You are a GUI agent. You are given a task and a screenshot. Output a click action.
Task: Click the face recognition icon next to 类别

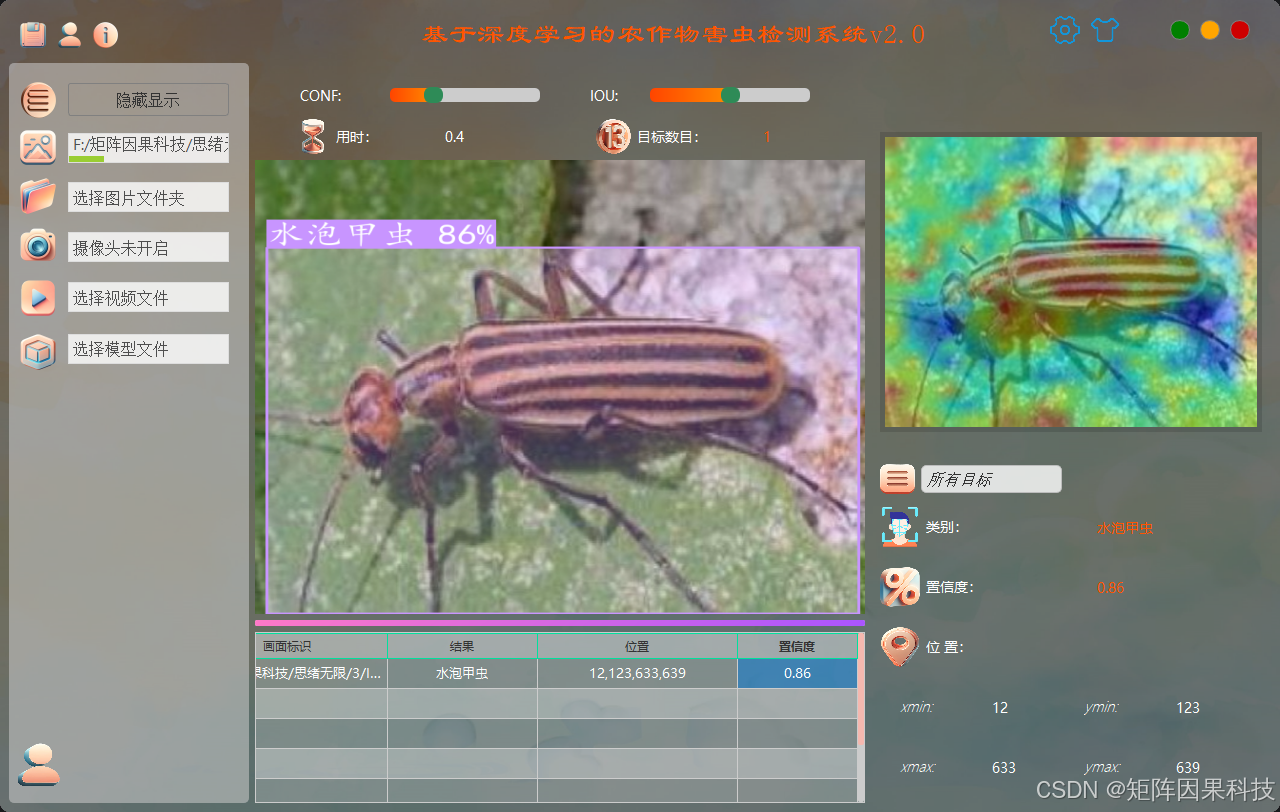click(x=898, y=527)
